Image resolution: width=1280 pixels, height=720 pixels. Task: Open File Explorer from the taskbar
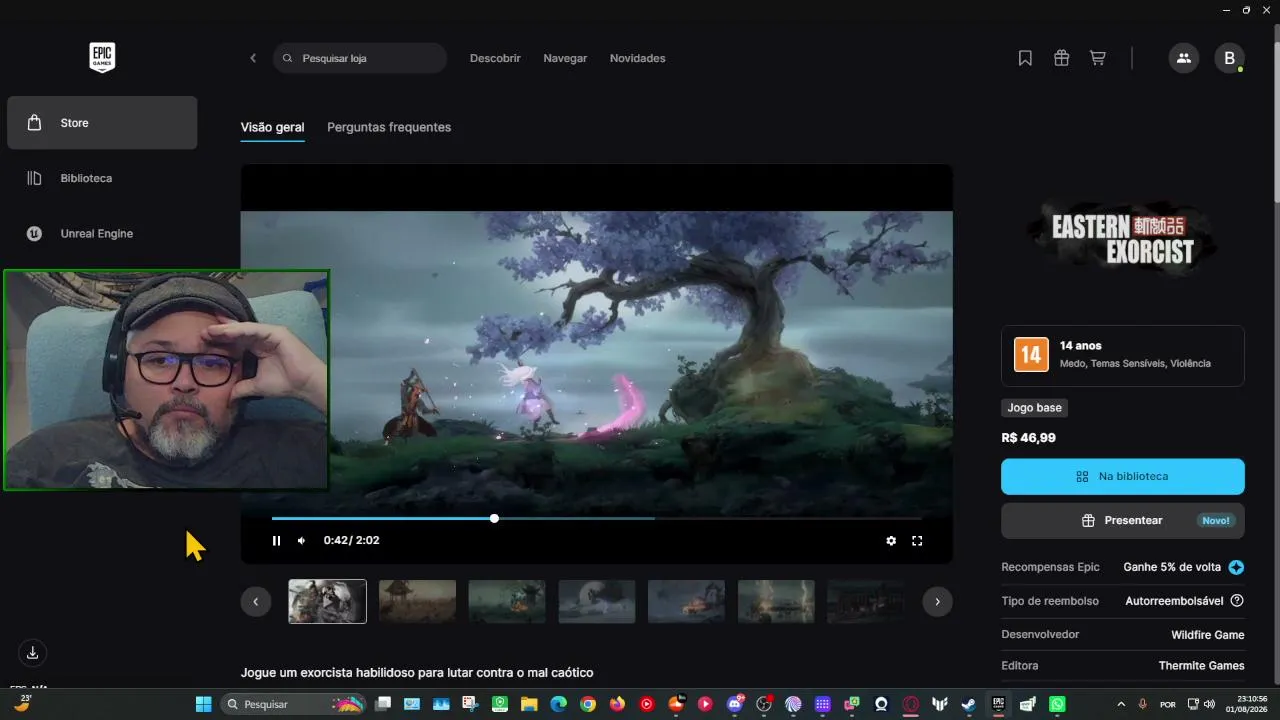529,704
